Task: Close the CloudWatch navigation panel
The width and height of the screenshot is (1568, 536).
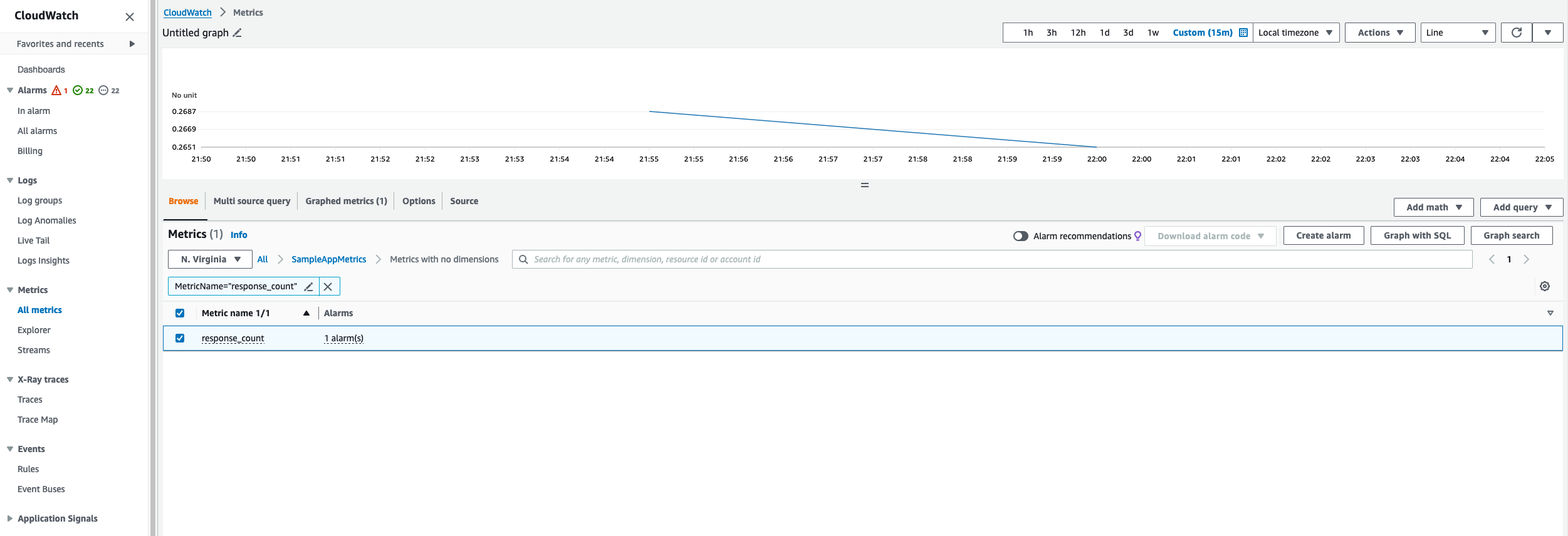Action: [x=130, y=17]
